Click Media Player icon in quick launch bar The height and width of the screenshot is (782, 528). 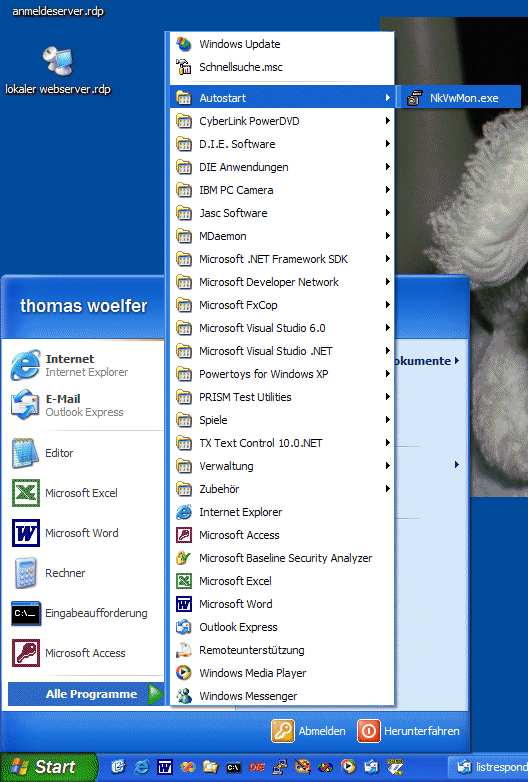pyautogui.click(x=349, y=767)
